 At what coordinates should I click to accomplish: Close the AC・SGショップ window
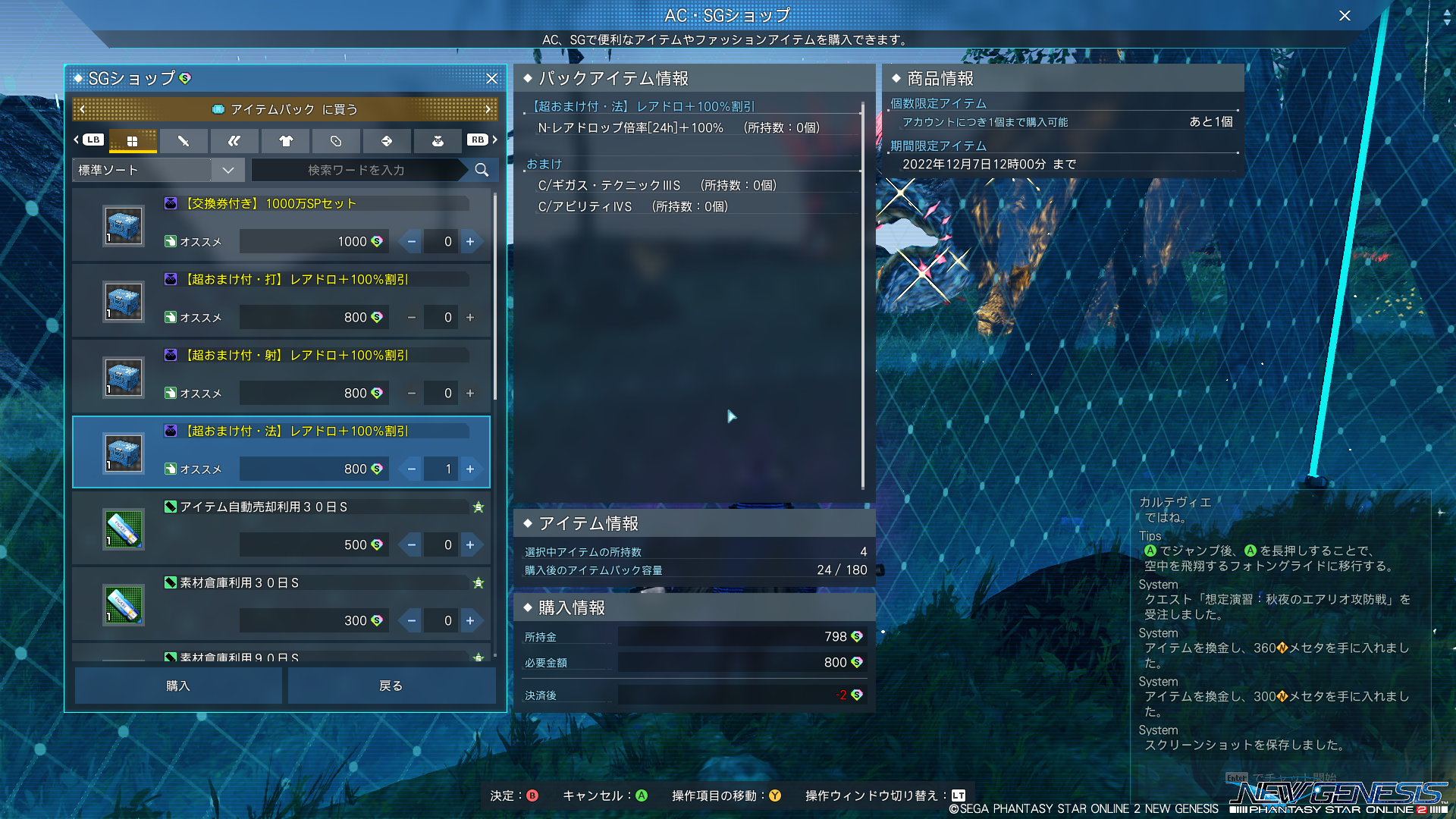[x=1345, y=15]
